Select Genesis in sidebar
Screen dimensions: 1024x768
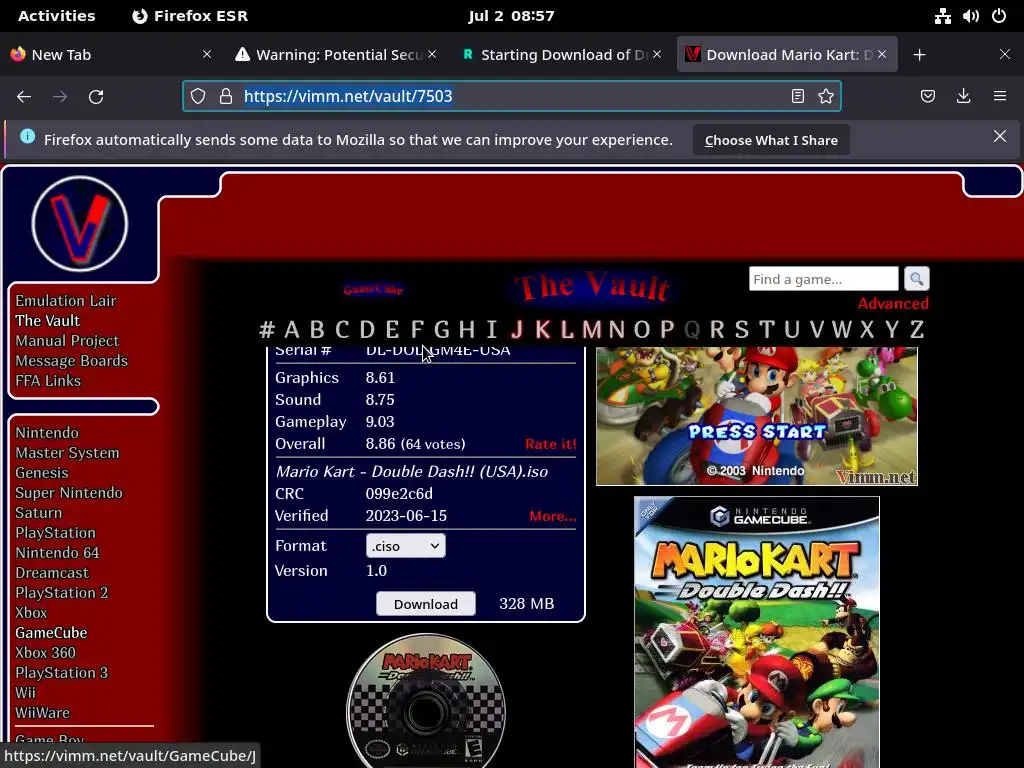pos(42,473)
